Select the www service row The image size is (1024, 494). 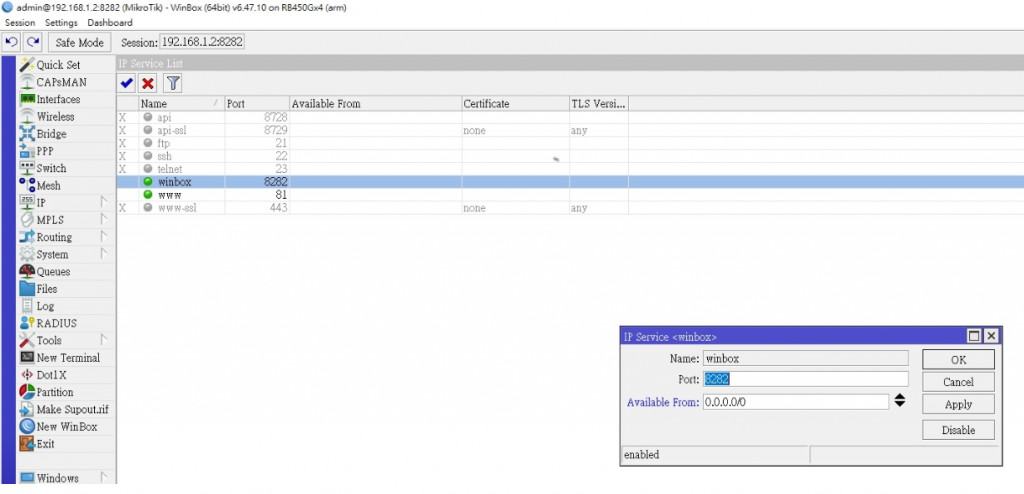point(569,195)
